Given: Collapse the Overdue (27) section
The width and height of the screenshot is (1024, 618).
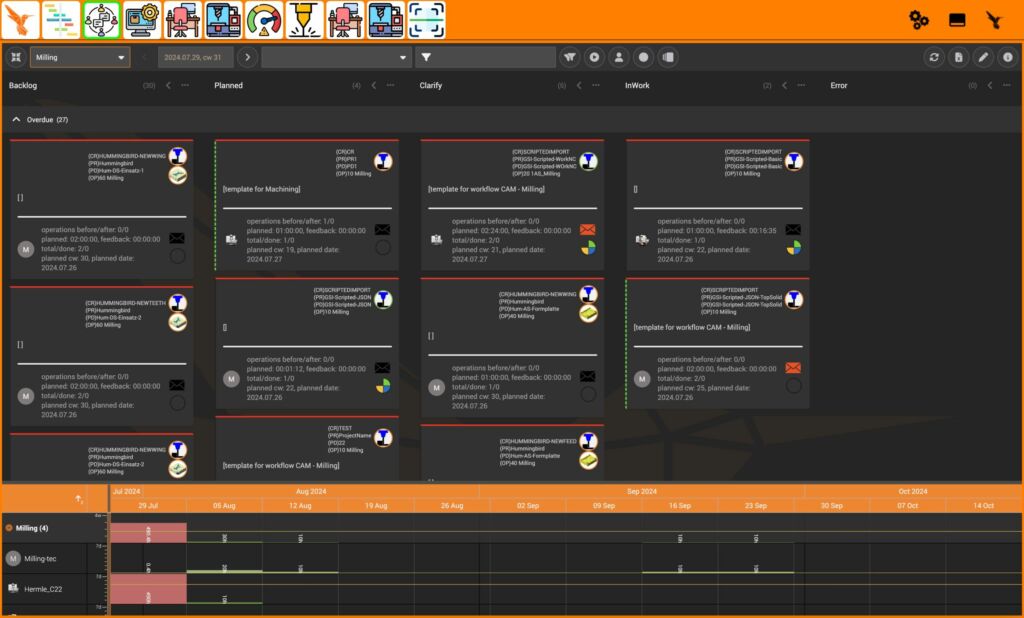Looking at the screenshot, I should coord(16,119).
